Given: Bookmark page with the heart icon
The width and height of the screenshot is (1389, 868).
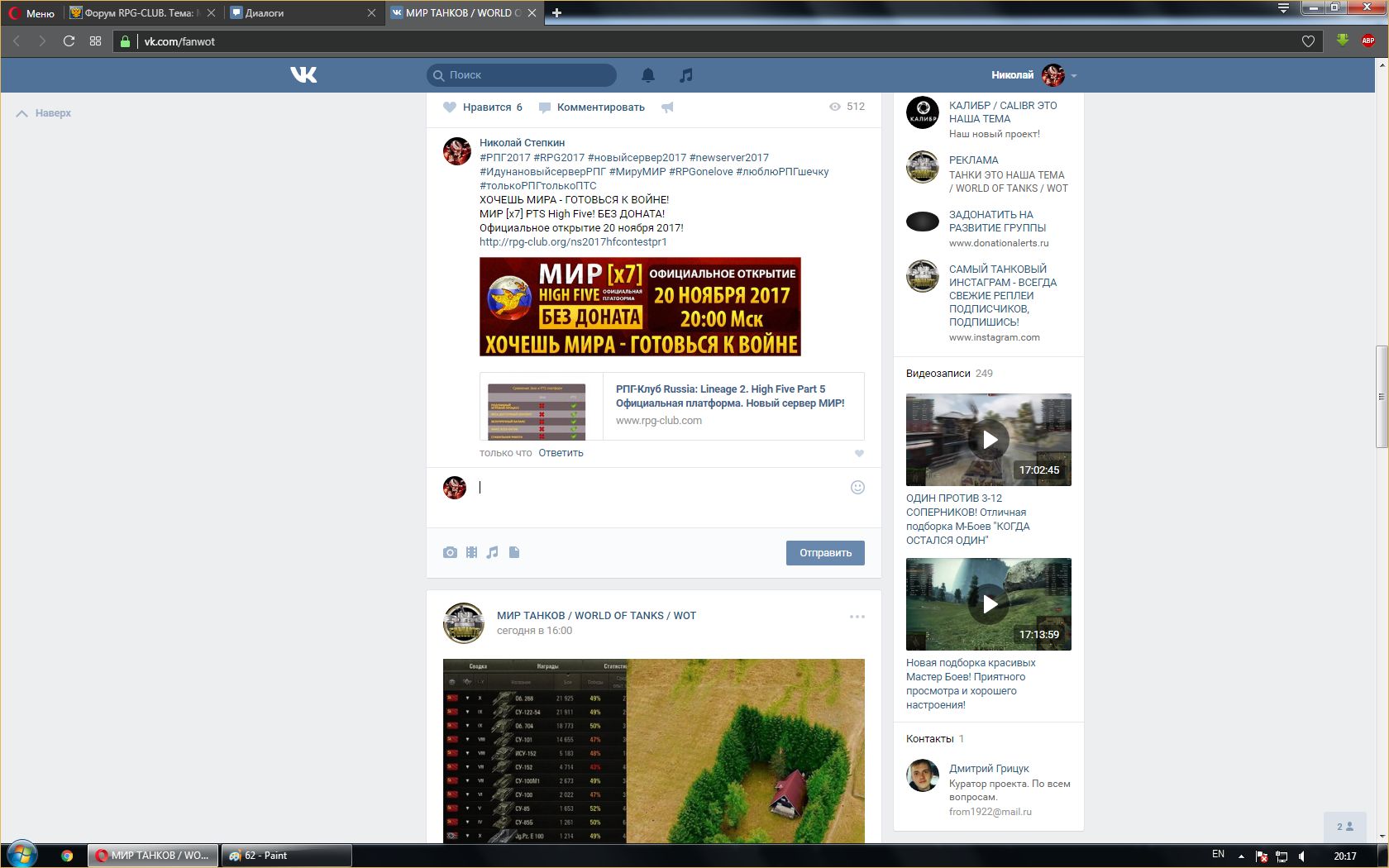Looking at the screenshot, I should pos(1308,41).
